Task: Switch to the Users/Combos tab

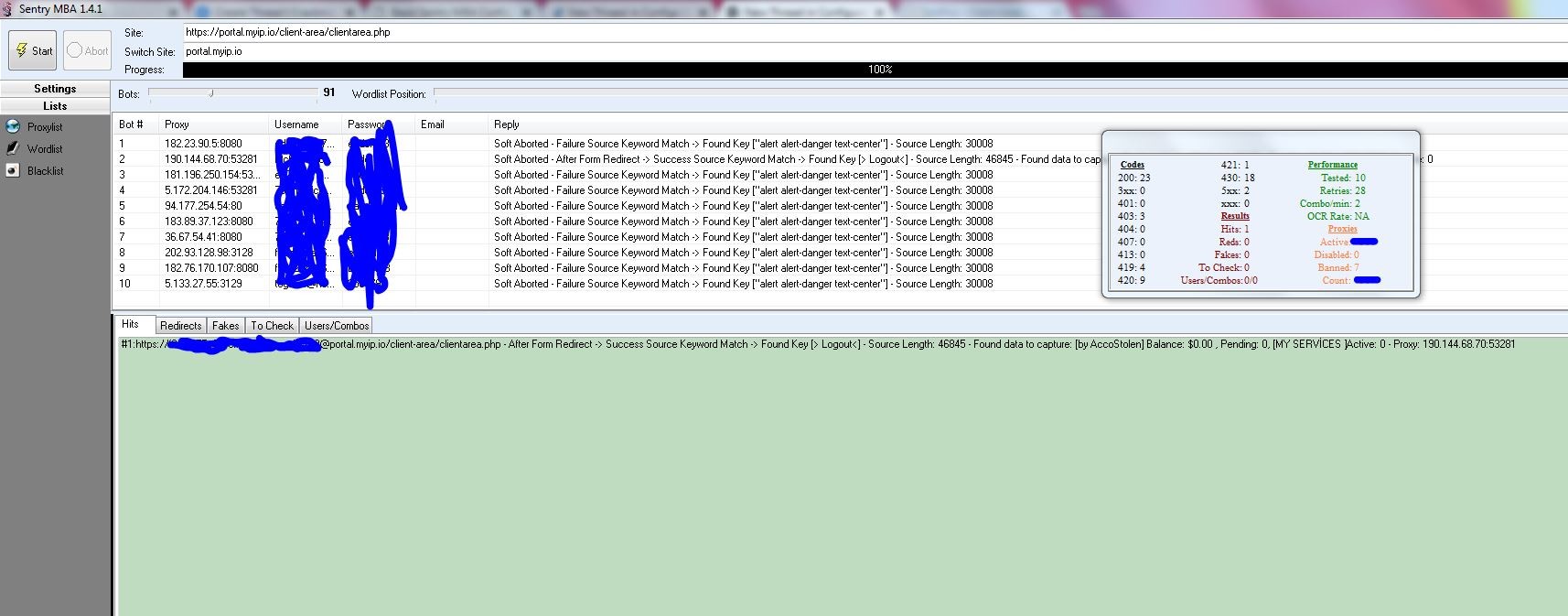Action: click(337, 326)
